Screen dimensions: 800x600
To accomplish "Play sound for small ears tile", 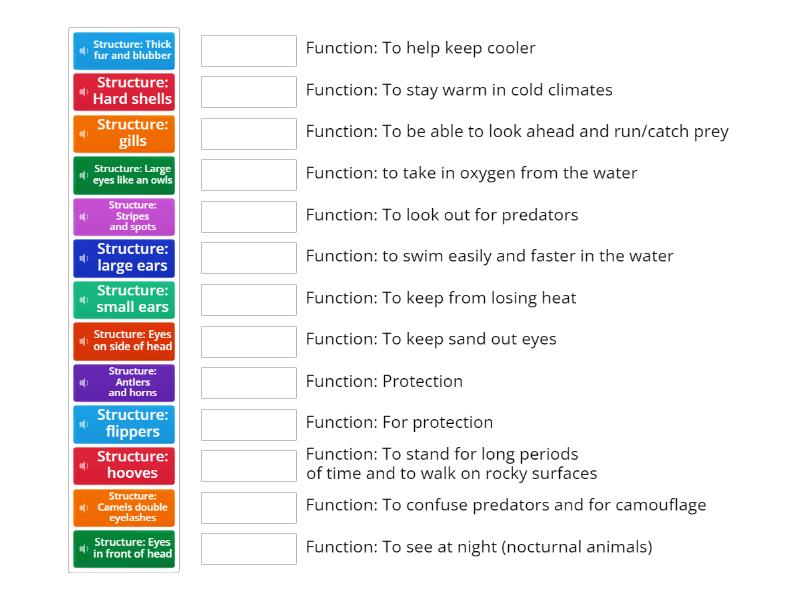I will (84, 300).
